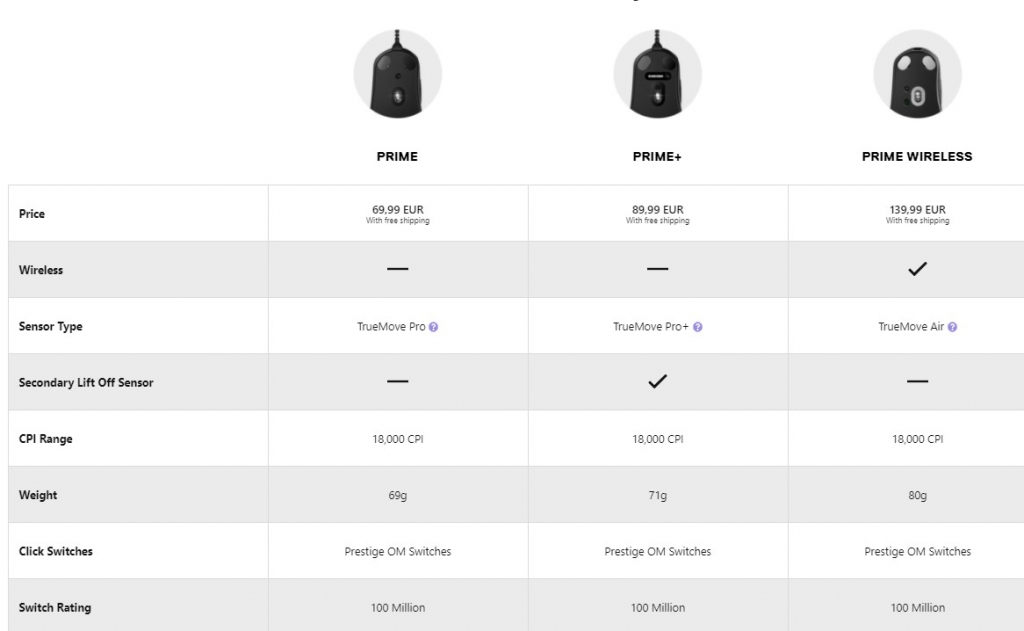This screenshot has width=1024, height=631.
Task: Click the Prime Wireless mouse image
Action: (x=917, y=74)
